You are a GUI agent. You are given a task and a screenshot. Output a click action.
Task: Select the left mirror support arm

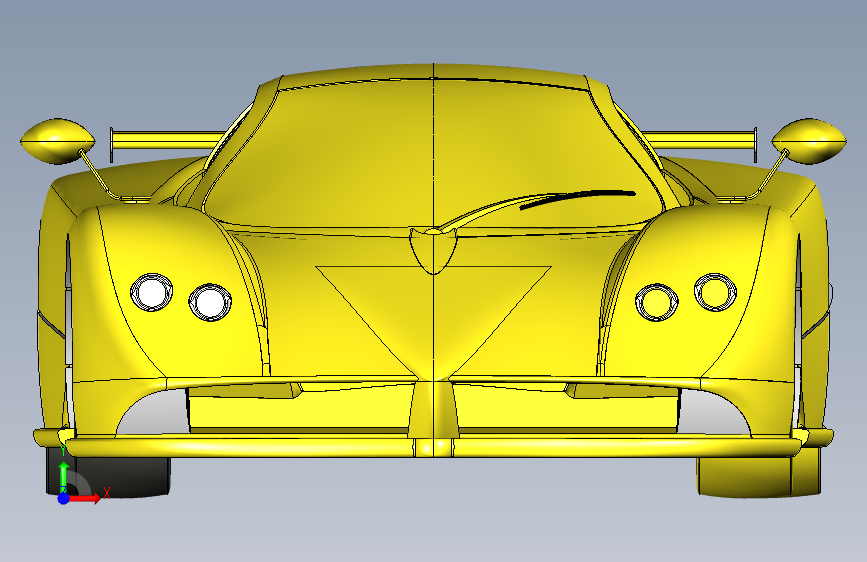pos(98,174)
